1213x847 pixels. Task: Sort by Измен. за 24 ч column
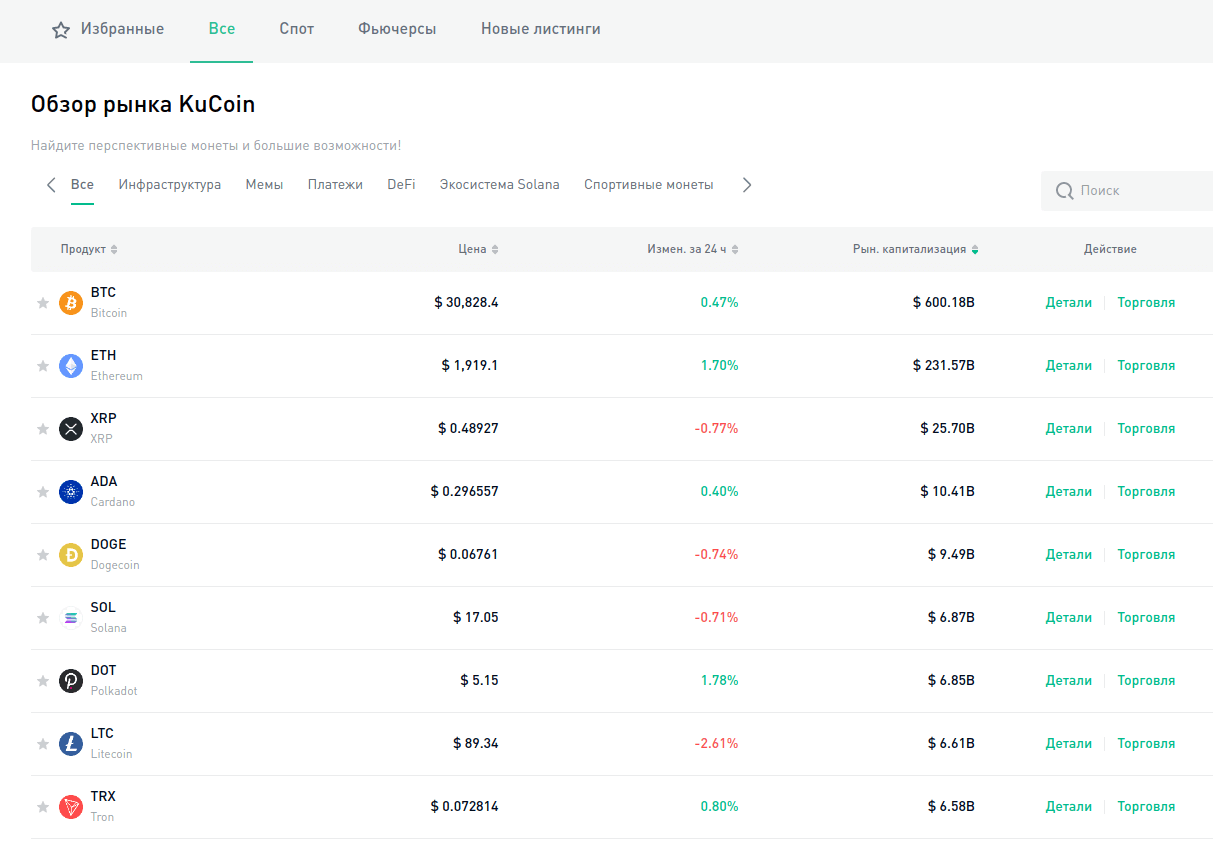tap(735, 250)
